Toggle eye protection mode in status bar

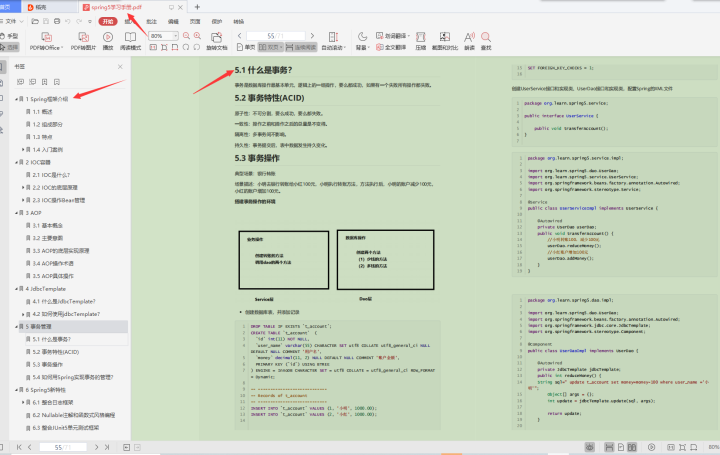[x=590, y=447]
